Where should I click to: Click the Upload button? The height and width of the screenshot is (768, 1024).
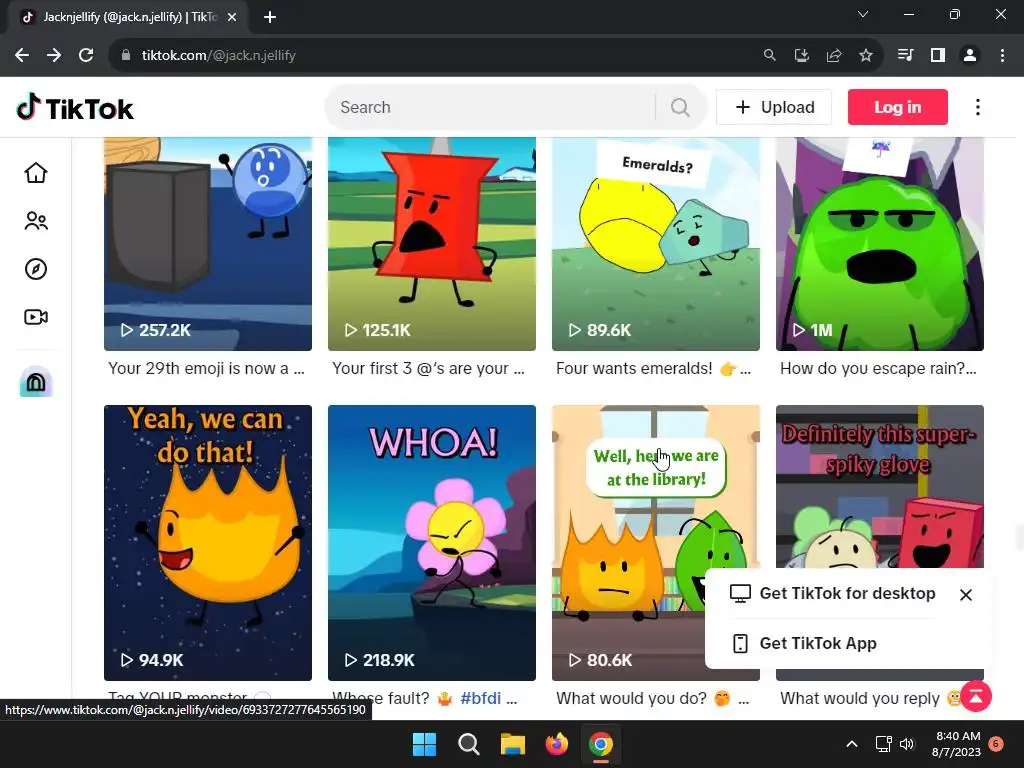[x=774, y=107]
